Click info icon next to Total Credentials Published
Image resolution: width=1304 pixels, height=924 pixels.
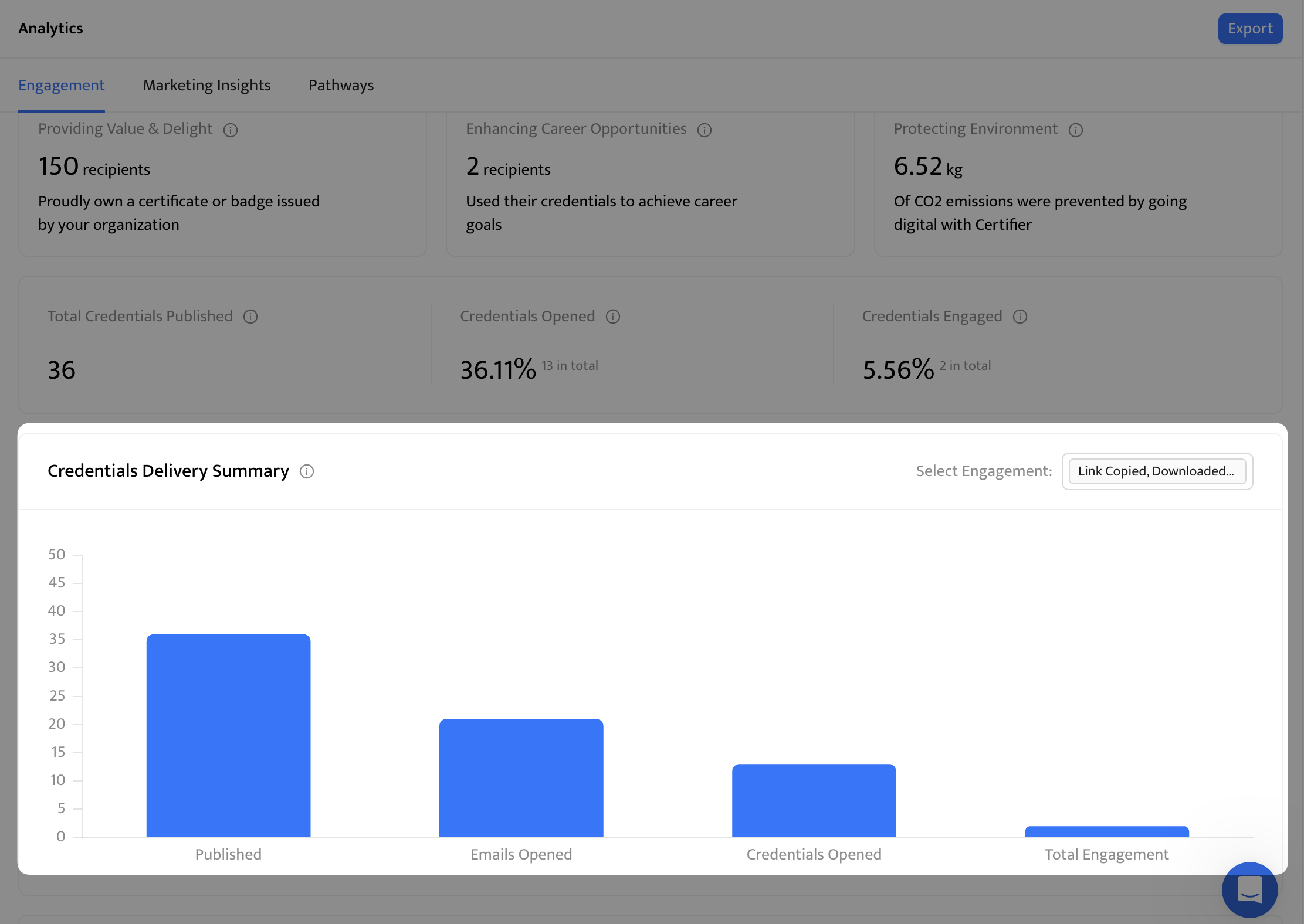[x=250, y=317]
